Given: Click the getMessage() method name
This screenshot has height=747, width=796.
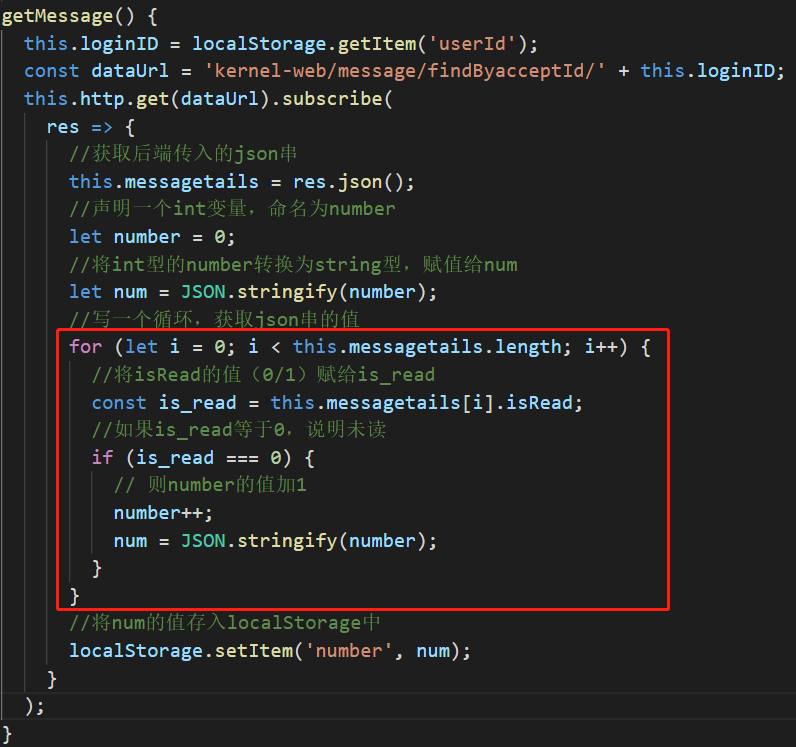Looking at the screenshot, I should click(68, 16).
